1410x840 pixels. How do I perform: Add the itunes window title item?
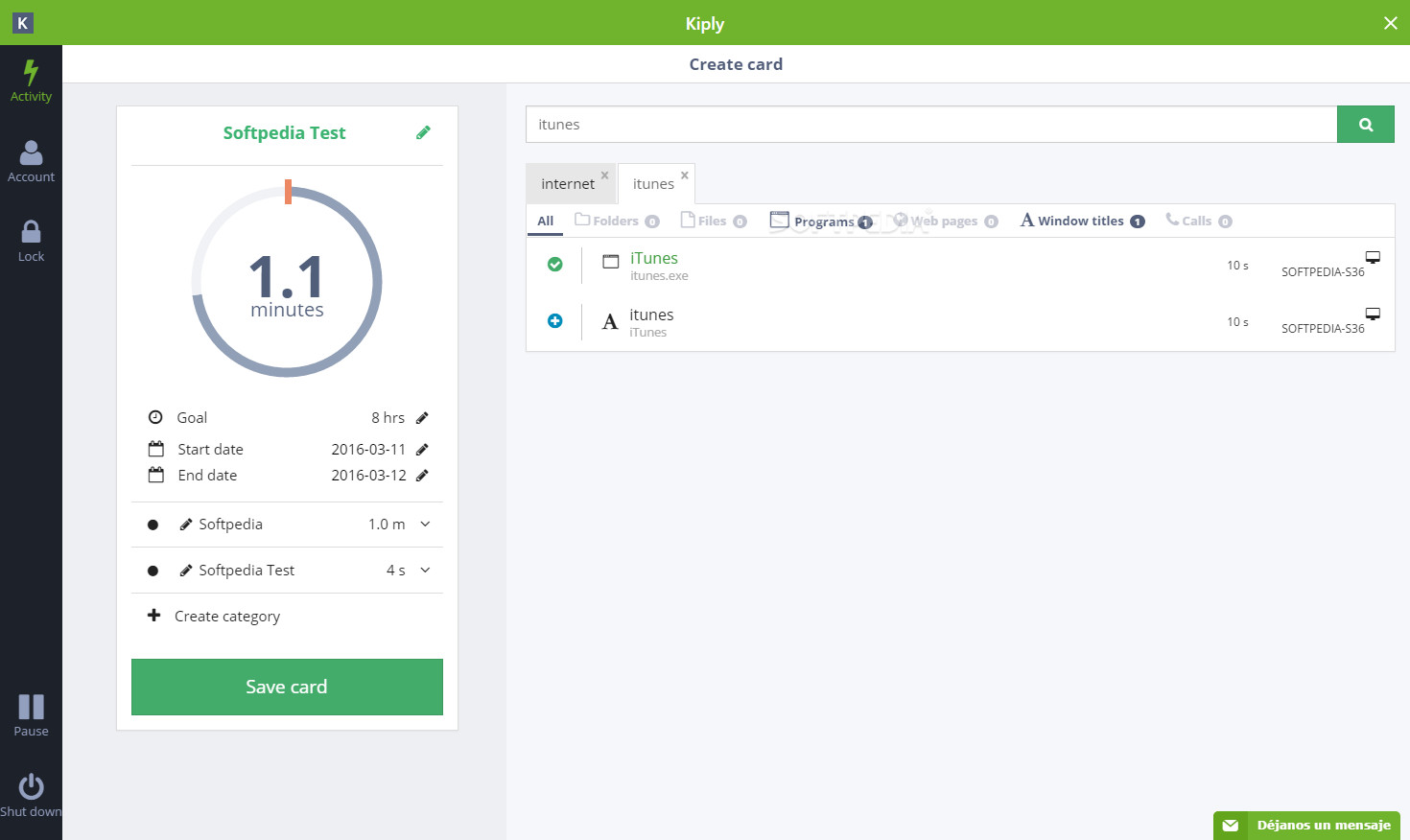[554, 321]
